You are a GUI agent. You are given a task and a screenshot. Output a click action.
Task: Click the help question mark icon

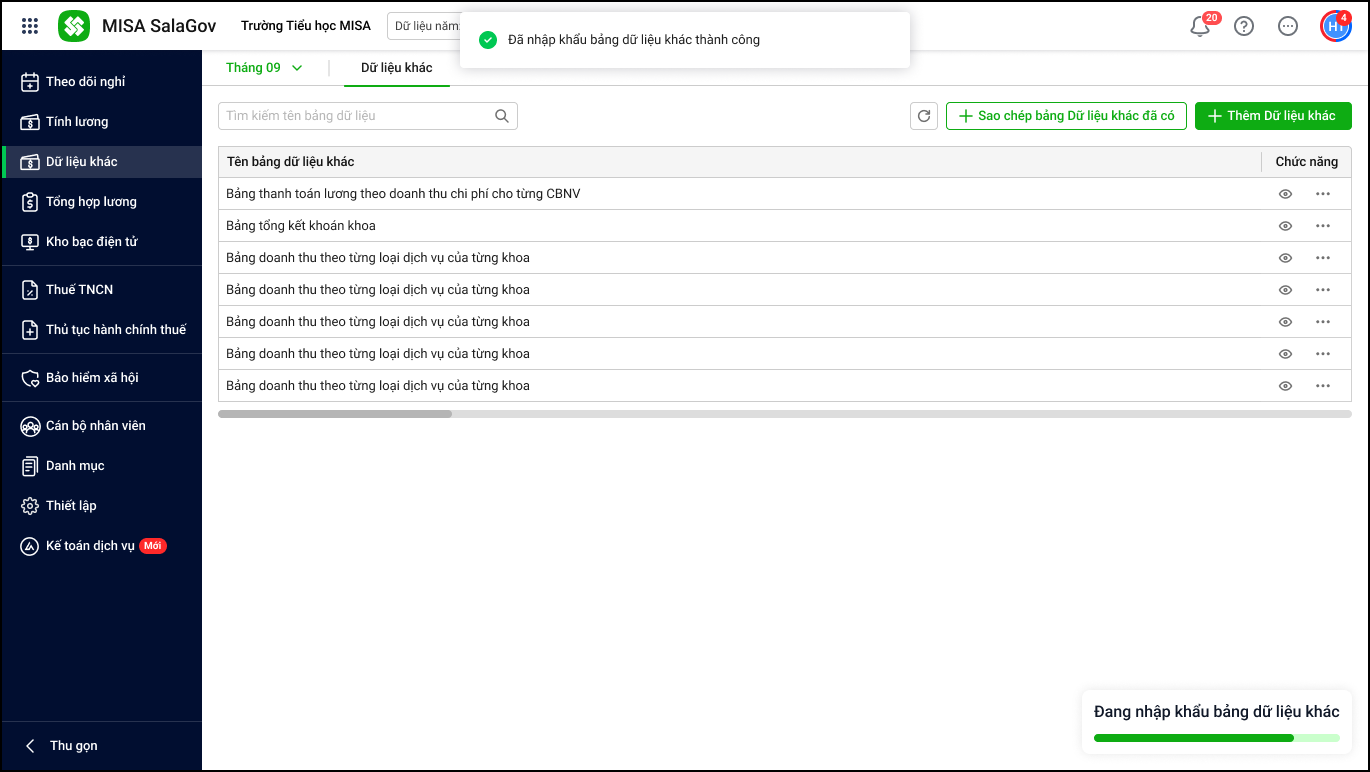click(1244, 27)
